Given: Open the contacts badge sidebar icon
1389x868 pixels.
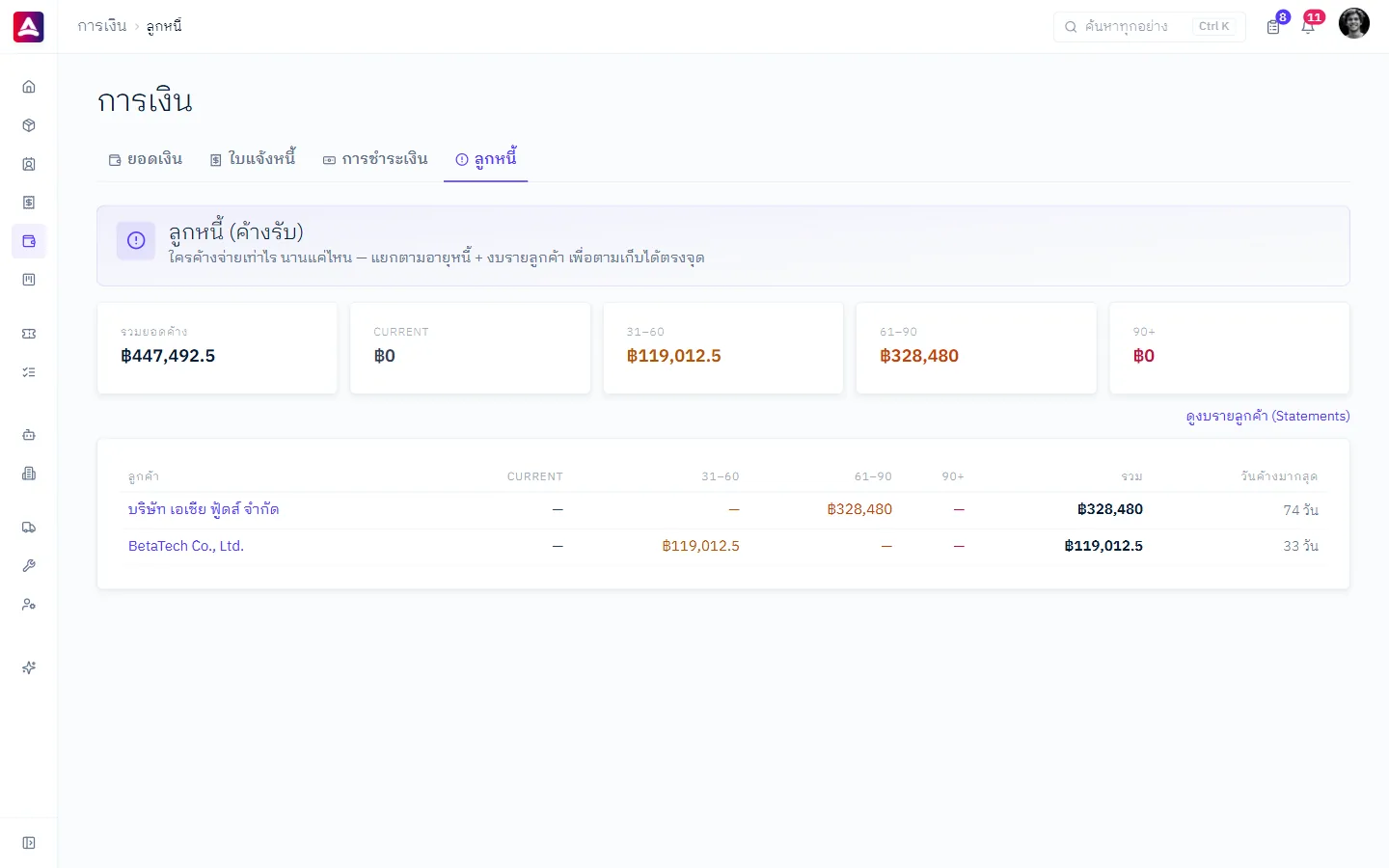Looking at the screenshot, I should pos(29,164).
